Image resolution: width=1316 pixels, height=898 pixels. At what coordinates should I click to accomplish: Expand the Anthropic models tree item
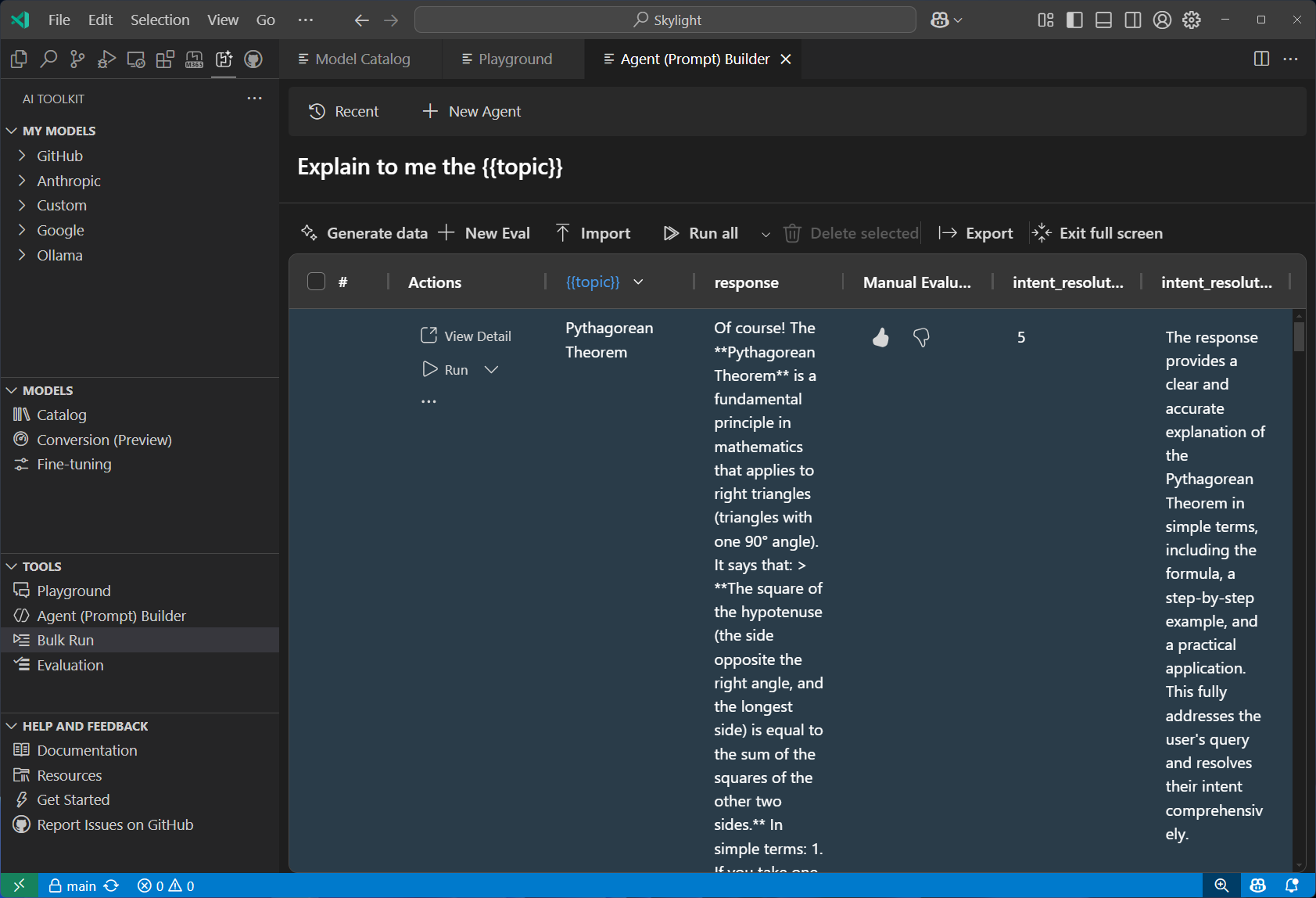coord(69,181)
